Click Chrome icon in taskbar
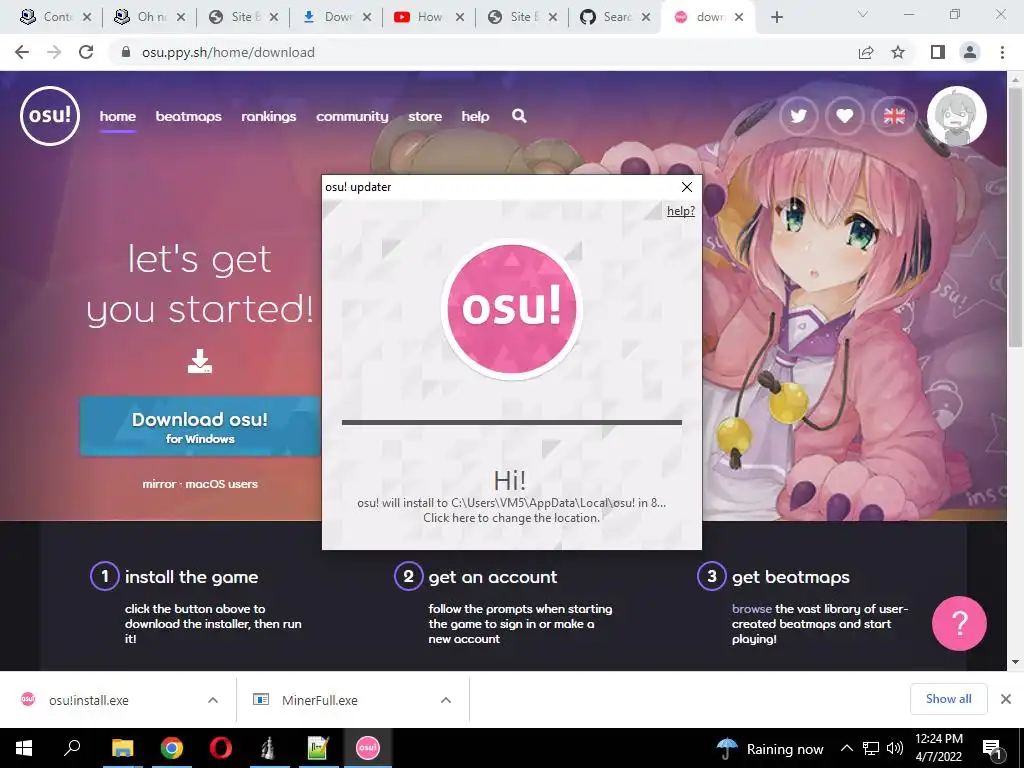The image size is (1024, 768). (172, 748)
